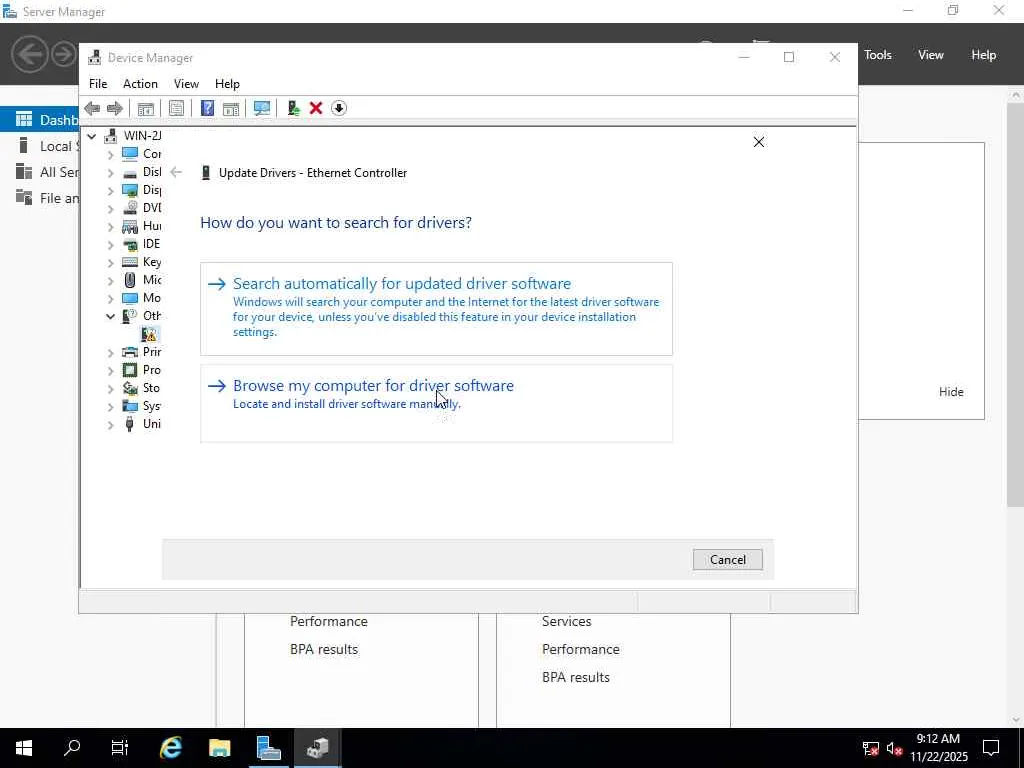Open the Action menu in Device Manager
The width and height of the screenshot is (1024, 768).
(x=140, y=84)
